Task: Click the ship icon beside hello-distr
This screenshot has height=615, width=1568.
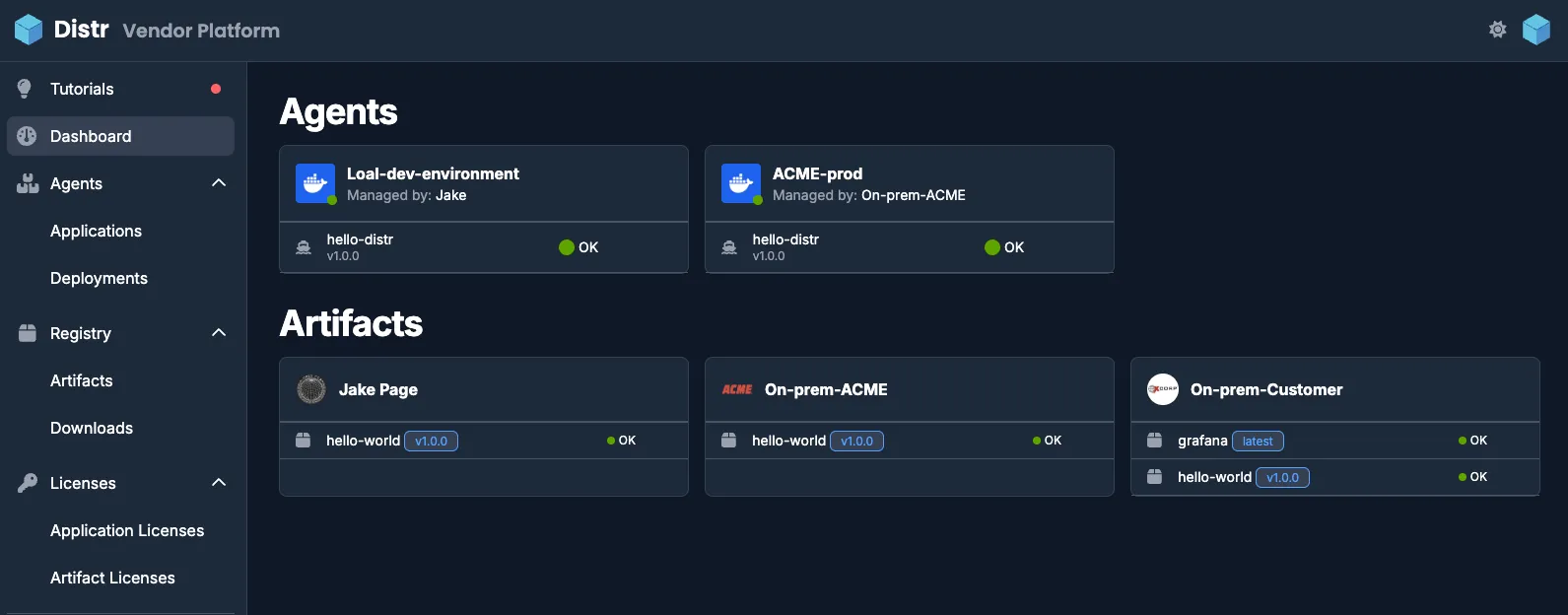Action: tap(303, 246)
